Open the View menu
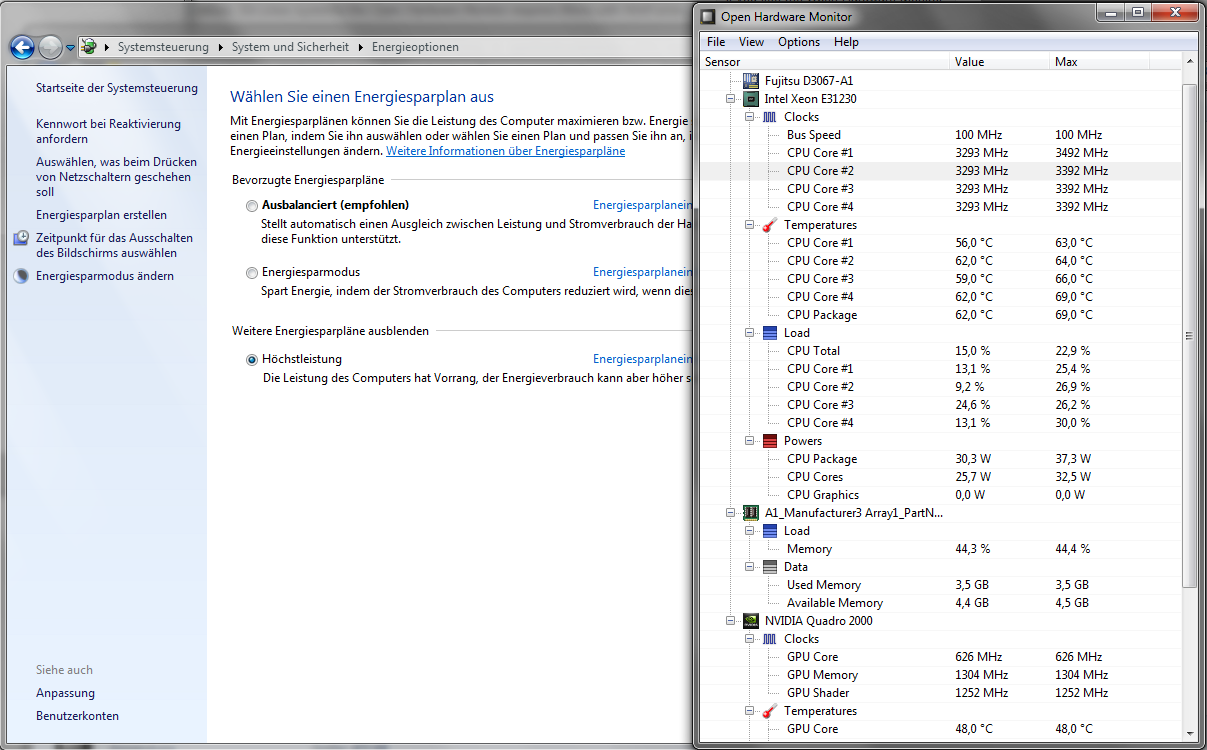 point(751,42)
